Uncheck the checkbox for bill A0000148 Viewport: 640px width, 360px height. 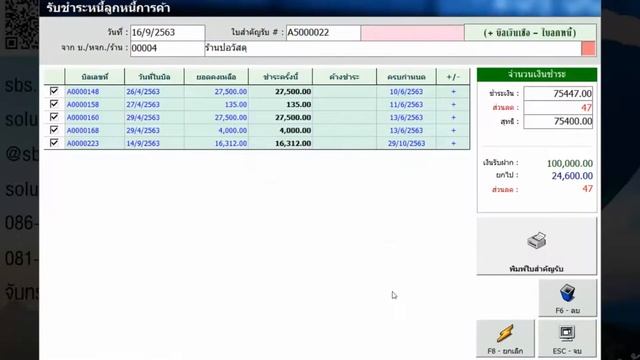click(54, 91)
